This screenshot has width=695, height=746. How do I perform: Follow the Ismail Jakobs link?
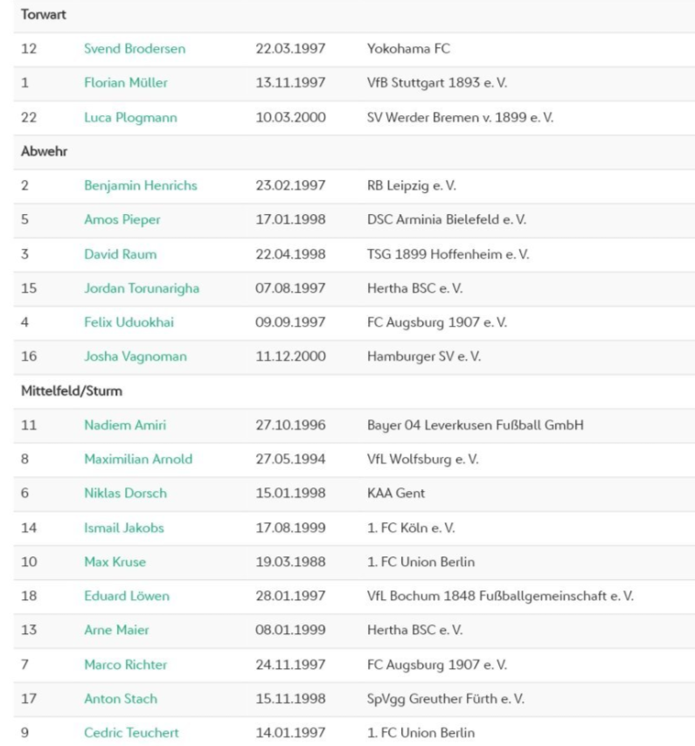(x=124, y=528)
